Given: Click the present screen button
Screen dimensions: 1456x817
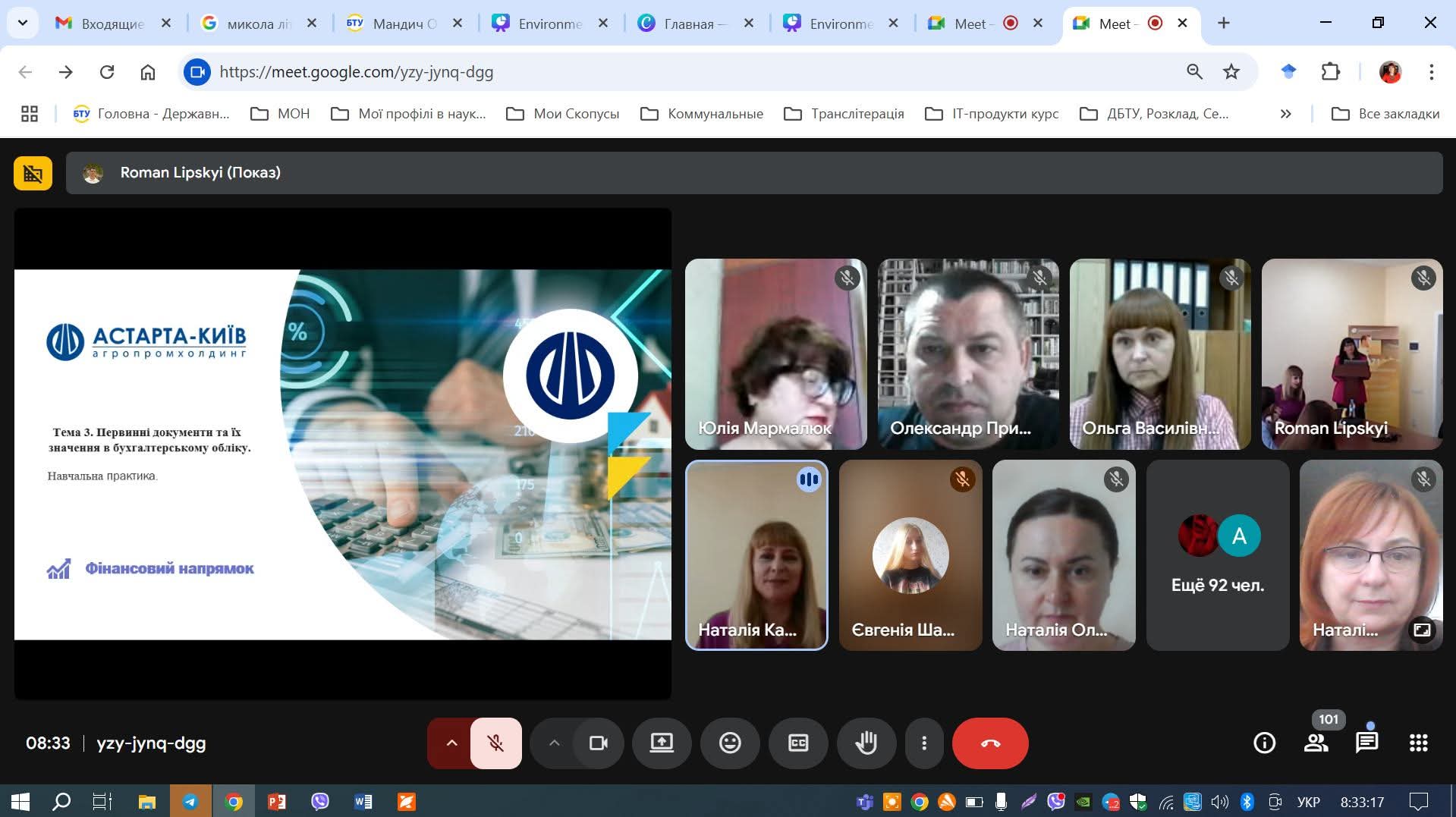Looking at the screenshot, I should [x=662, y=743].
